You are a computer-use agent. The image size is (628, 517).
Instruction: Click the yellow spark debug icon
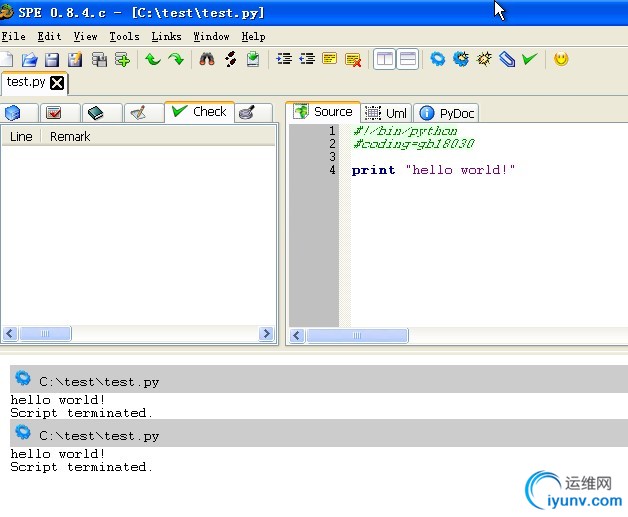click(x=484, y=59)
